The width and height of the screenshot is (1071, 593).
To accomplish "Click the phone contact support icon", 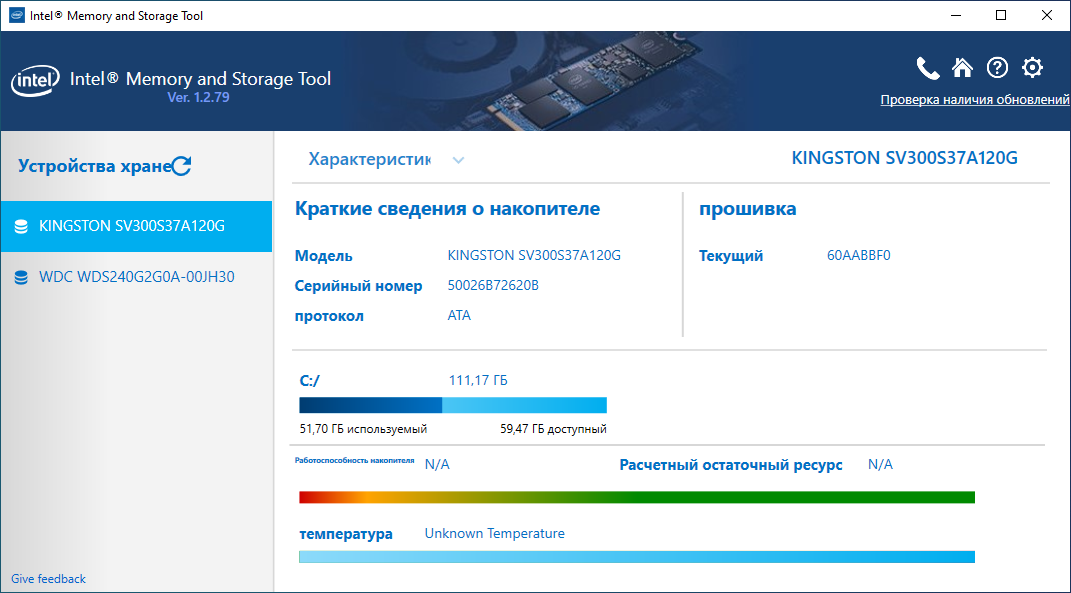I will (x=928, y=68).
